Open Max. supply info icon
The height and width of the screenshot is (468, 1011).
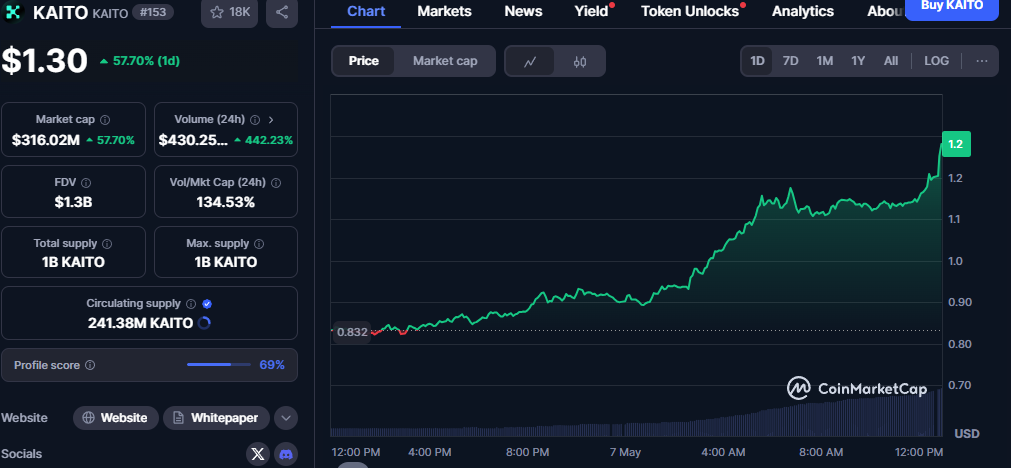[x=259, y=244]
